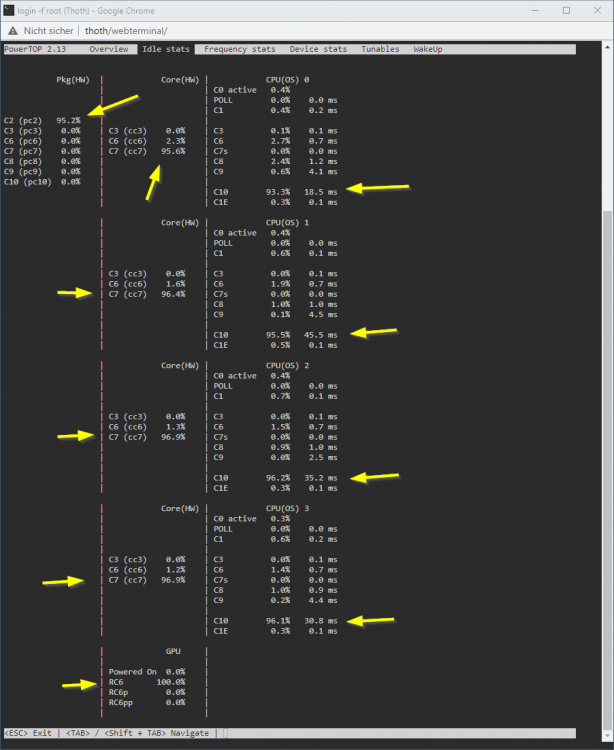
Task: Click the <TAB> / <Shift + TAB> Navigate hint
Action: 138,733
